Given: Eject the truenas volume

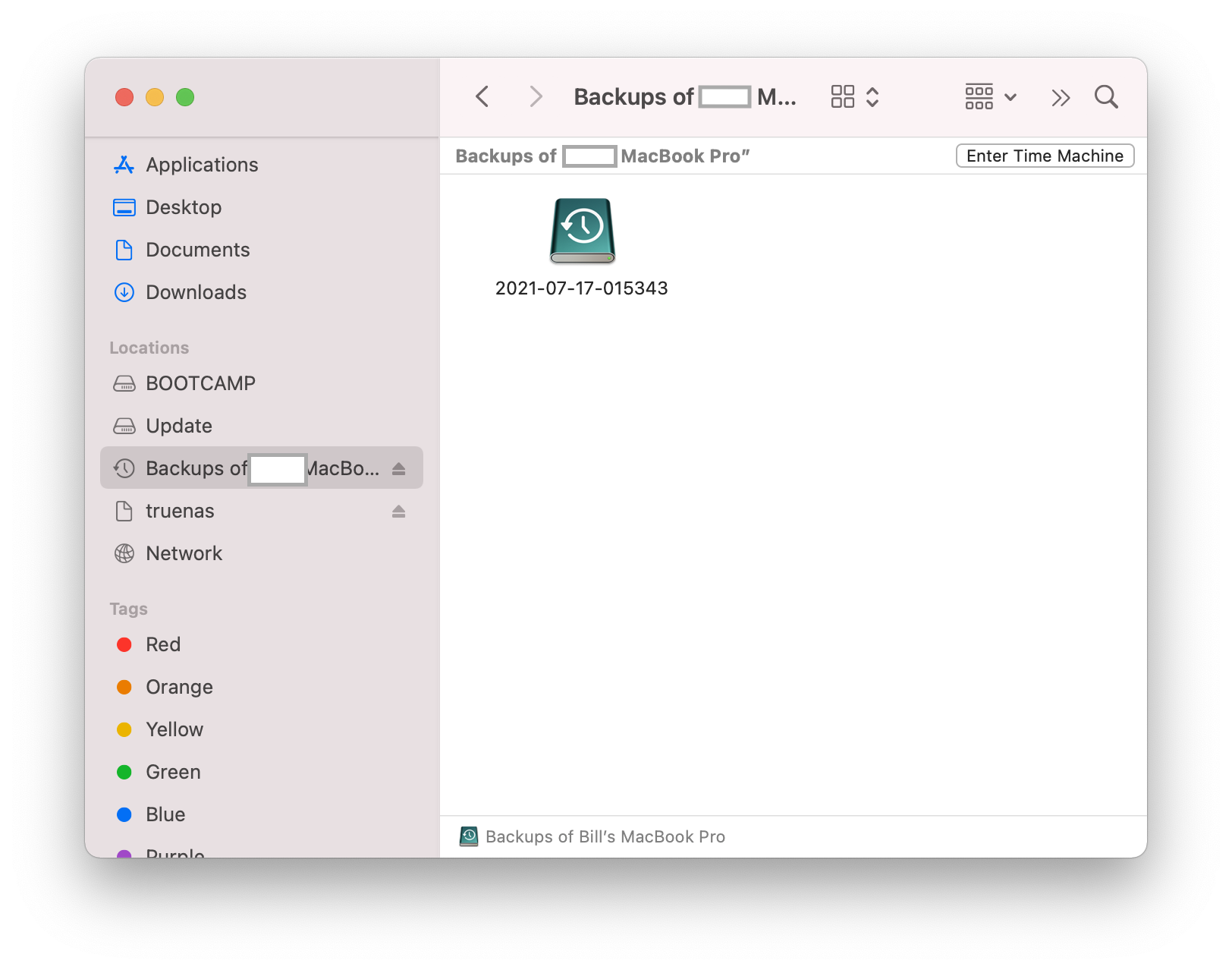Looking at the screenshot, I should point(399,512).
